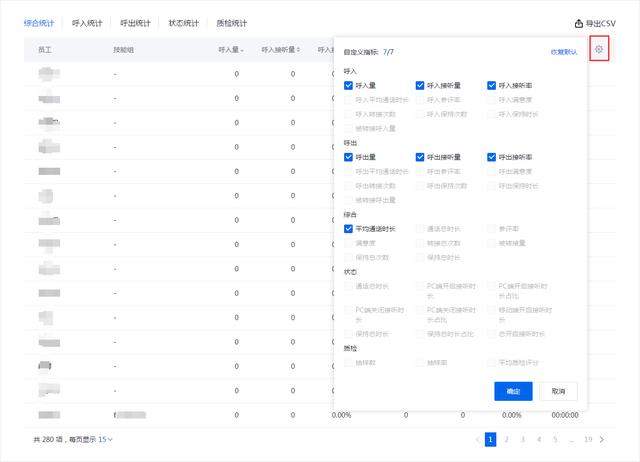Sort the table by 呼入接听量 column arrow

pyautogui.click(x=298, y=50)
